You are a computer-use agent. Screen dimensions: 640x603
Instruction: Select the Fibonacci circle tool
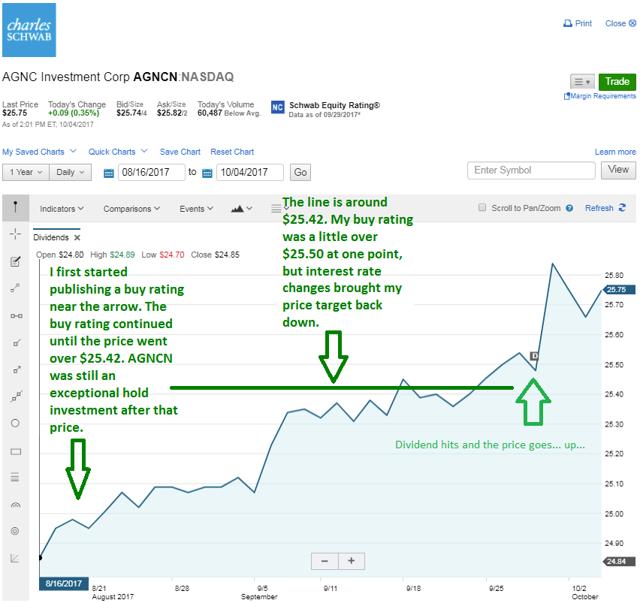point(15,531)
